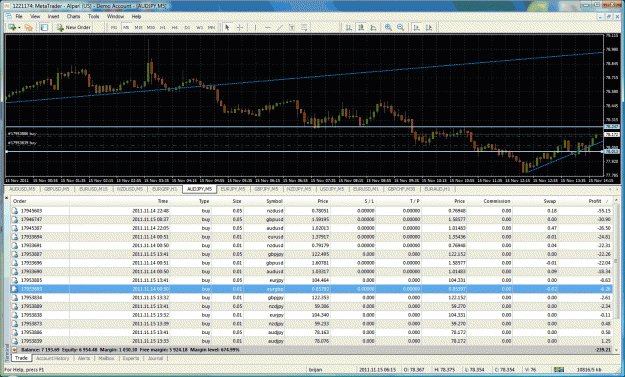
Task: Click the Profiles folder icon
Action: point(29,27)
